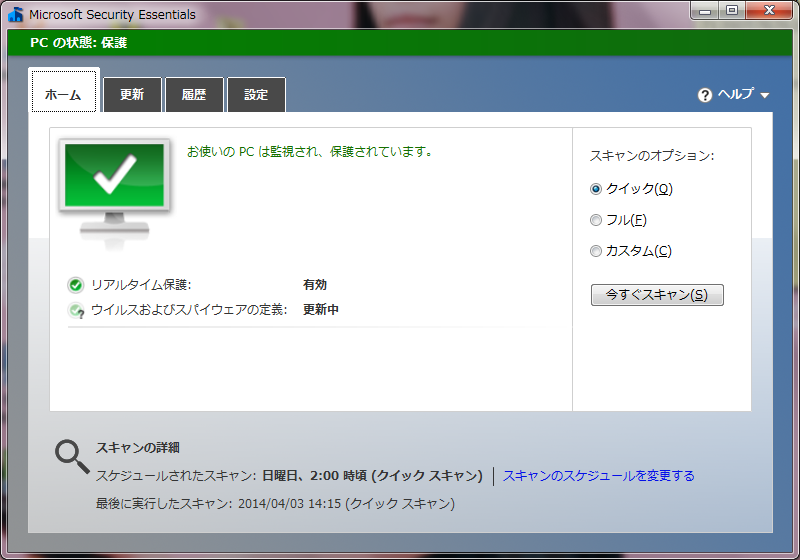
Task: Click the magnifier icon beside スキャンの詳細
Action: (x=72, y=457)
